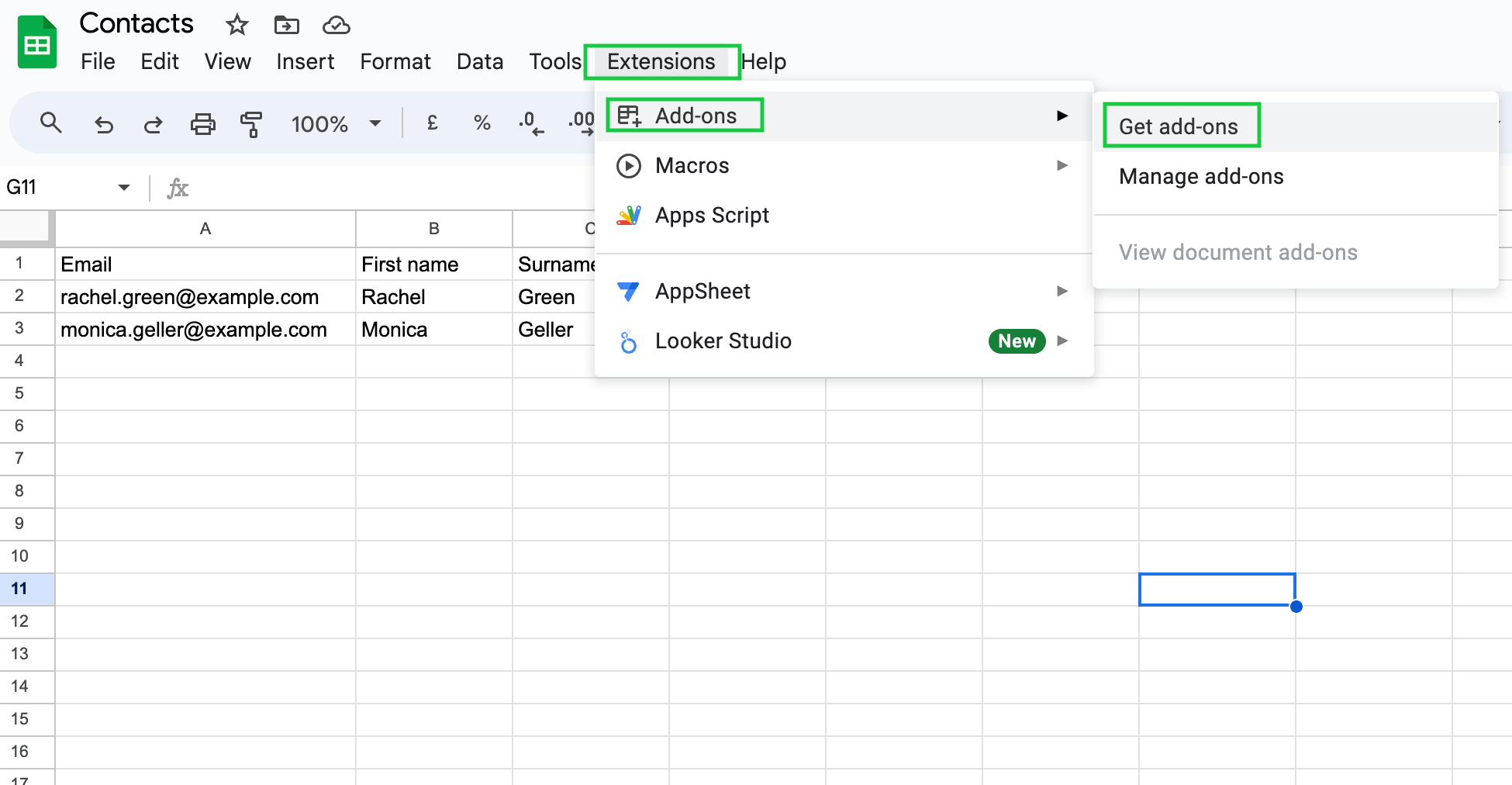Screen dimensions: 1512x785
Task: Open the Data menu
Action: pos(480,61)
